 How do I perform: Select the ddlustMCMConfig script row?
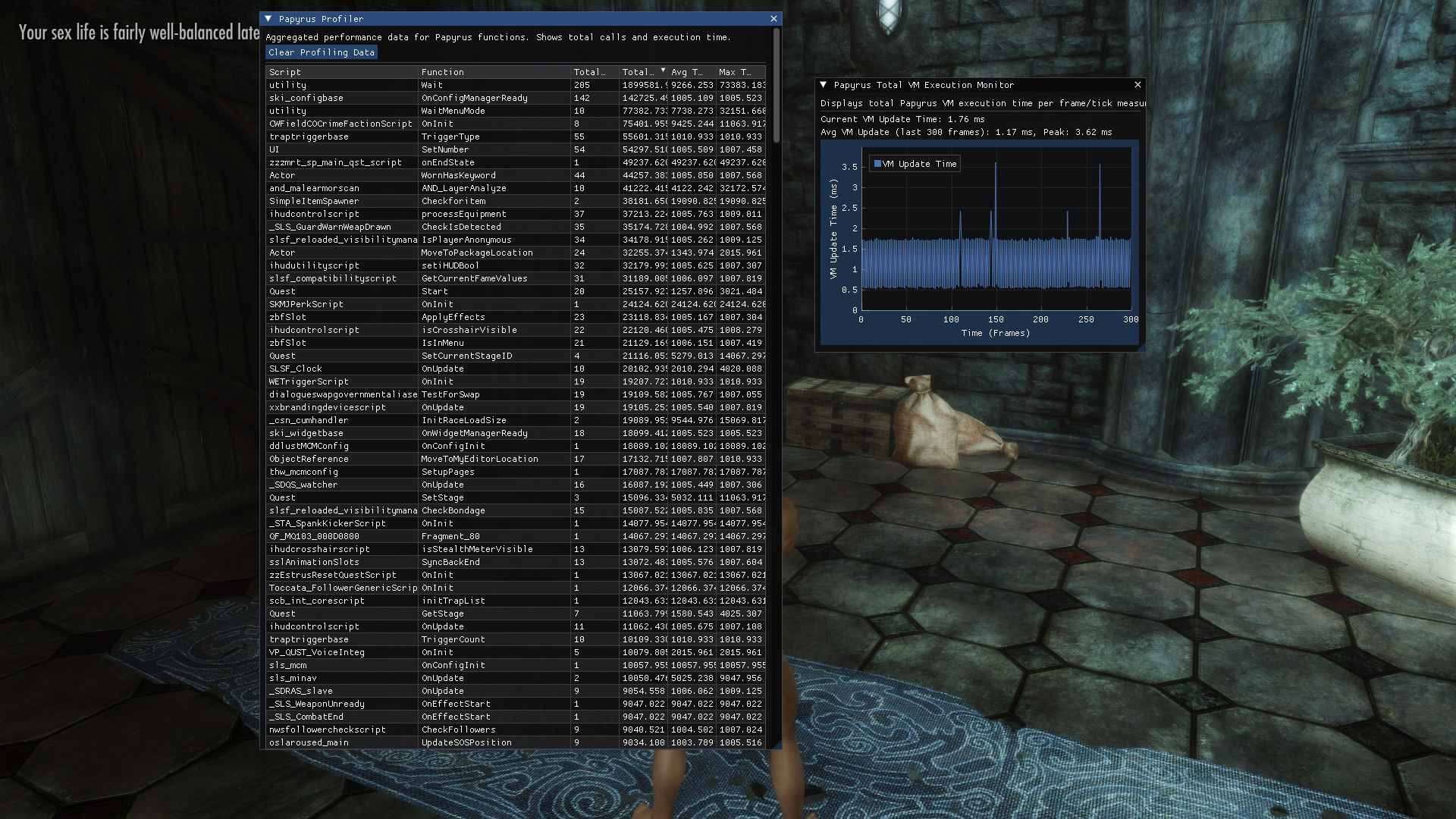tap(516, 446)
